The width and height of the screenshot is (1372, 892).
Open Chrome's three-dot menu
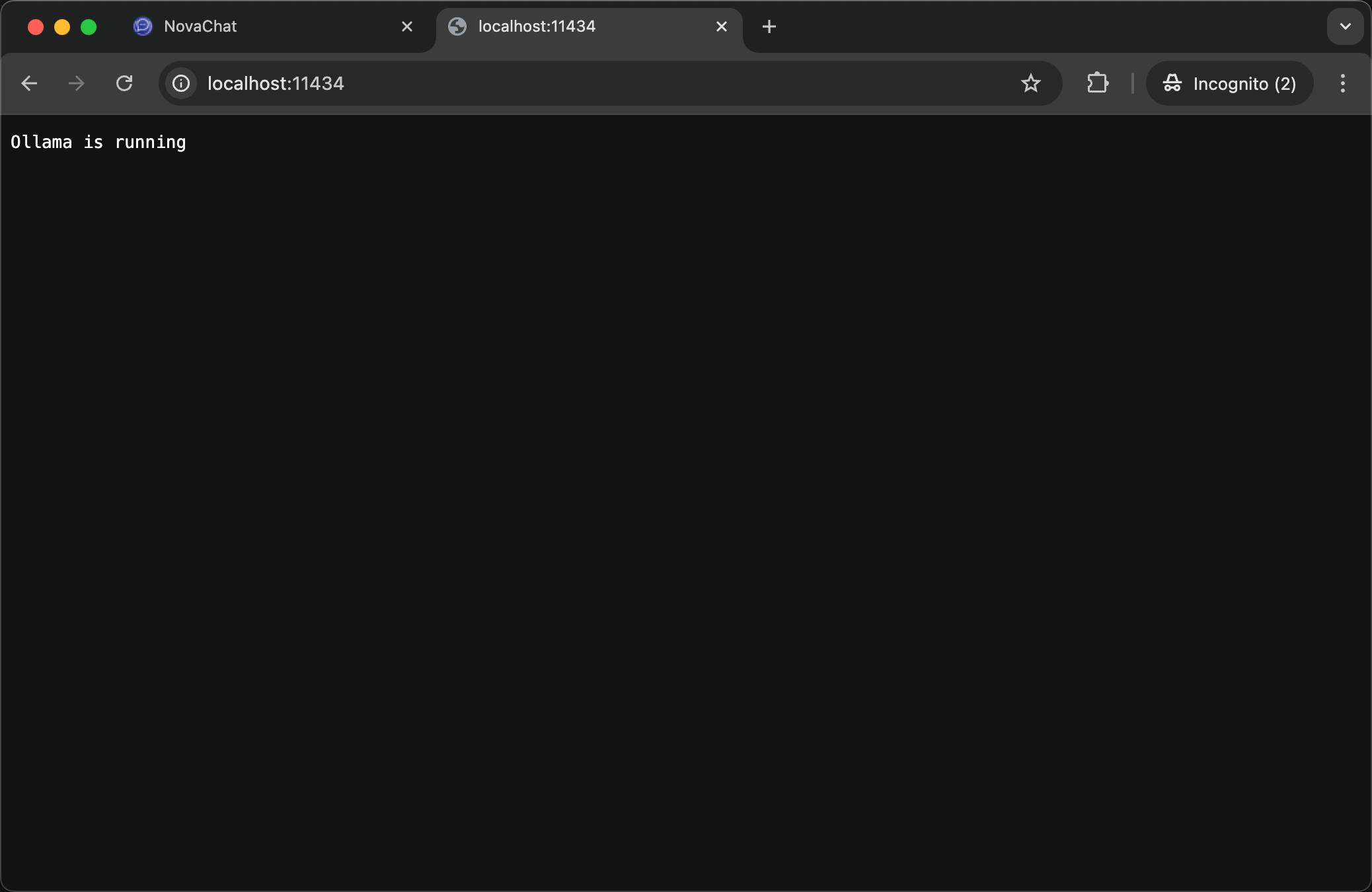tap(1342, 83)
